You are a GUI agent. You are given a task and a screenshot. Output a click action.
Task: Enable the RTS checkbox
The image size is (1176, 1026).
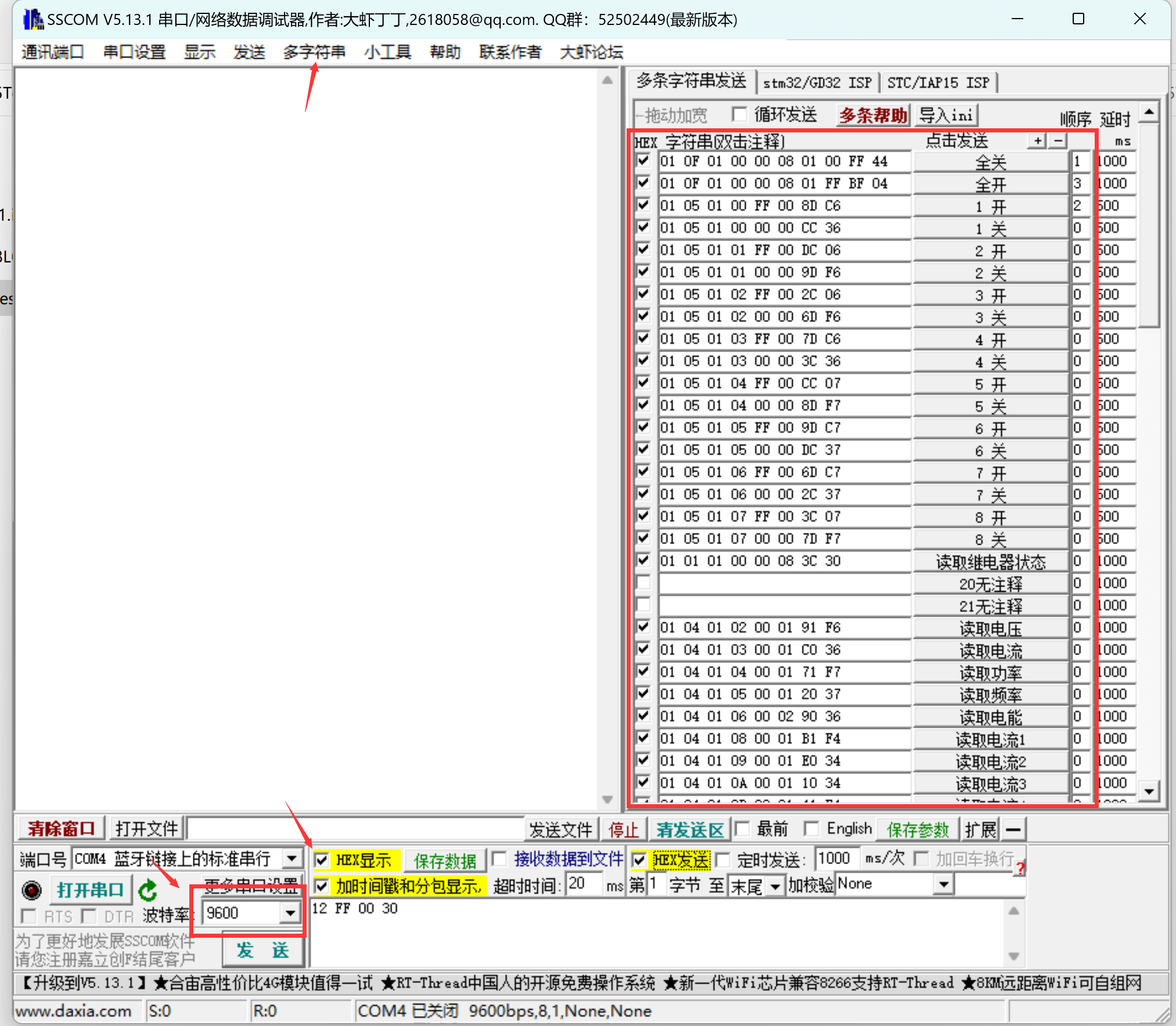click(x=28, y=916)
